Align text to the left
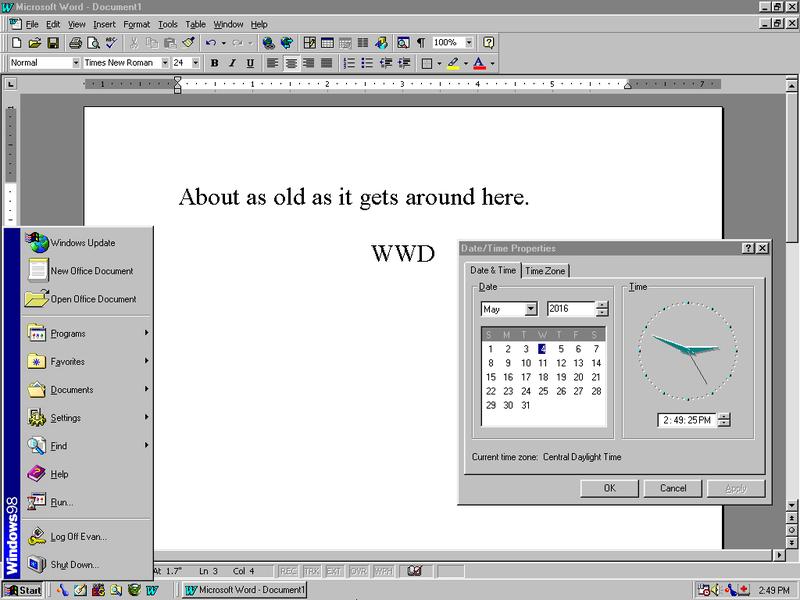This screenshot has height=600, width=800. pos(272,63)
